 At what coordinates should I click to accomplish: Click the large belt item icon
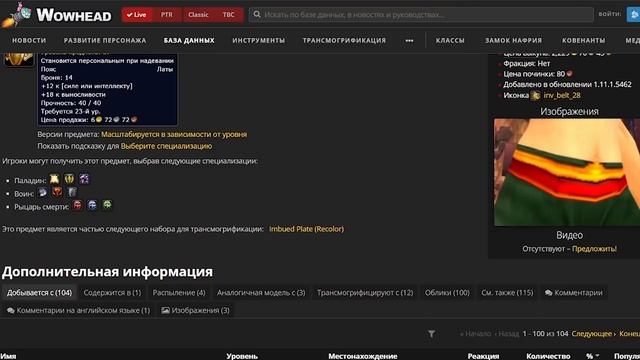[x=19, y=60]
